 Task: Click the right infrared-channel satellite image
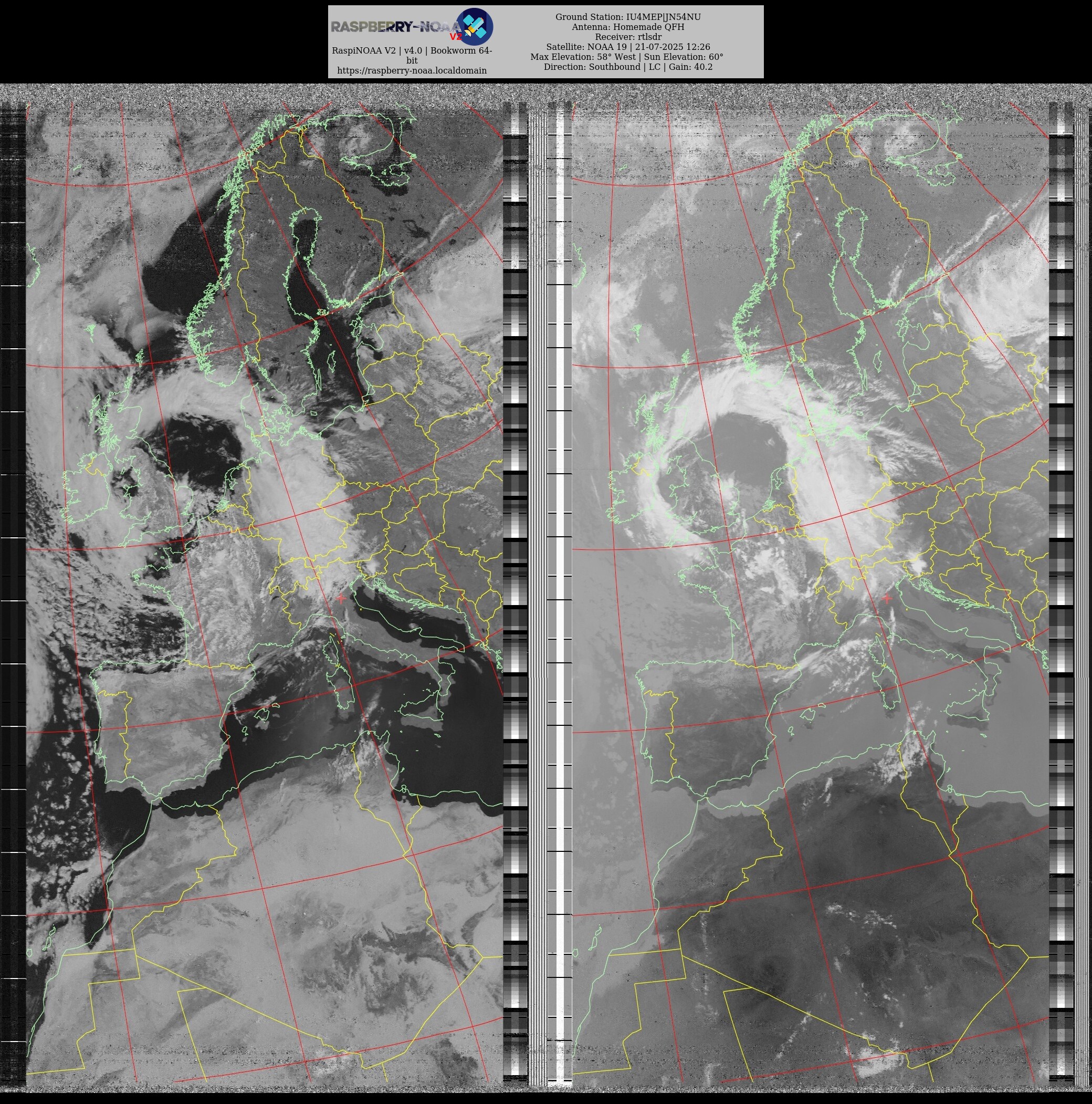tap(811, 591)
